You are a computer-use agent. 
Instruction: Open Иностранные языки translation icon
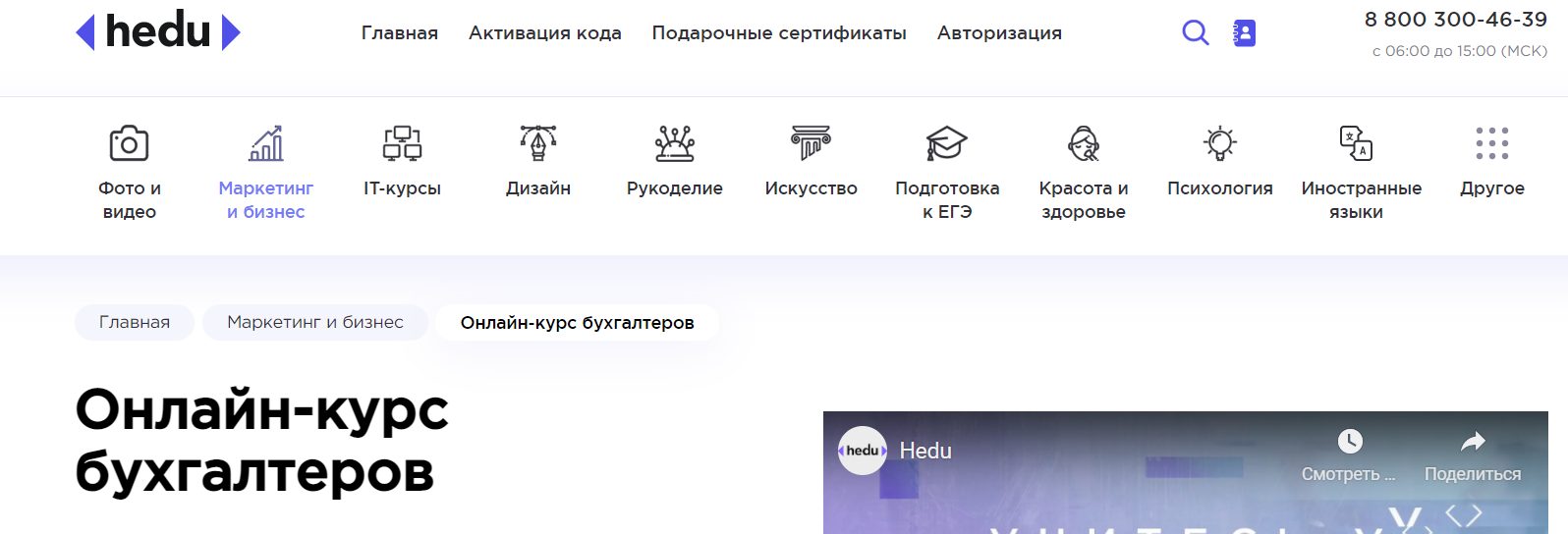pos(1356,144)
